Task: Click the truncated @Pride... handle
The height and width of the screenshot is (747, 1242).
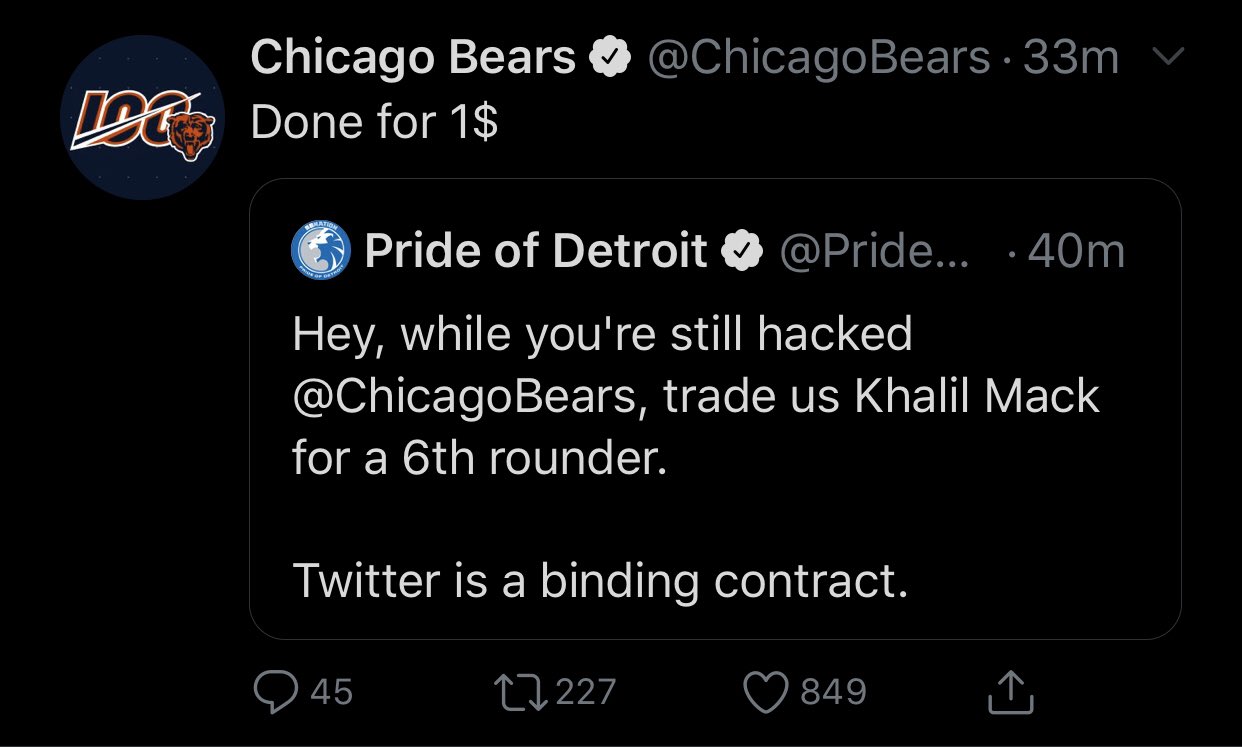Action: coord(872,252)
